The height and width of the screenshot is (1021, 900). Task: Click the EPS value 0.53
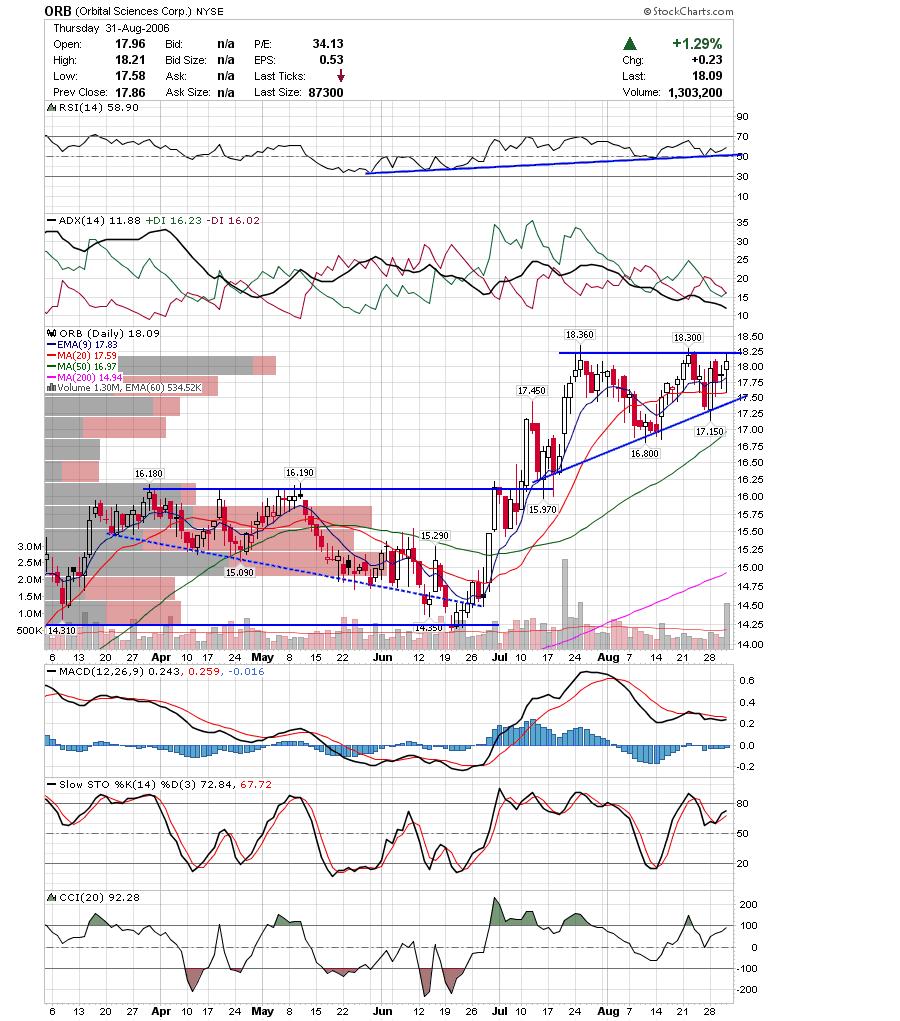tap(331, 60)
